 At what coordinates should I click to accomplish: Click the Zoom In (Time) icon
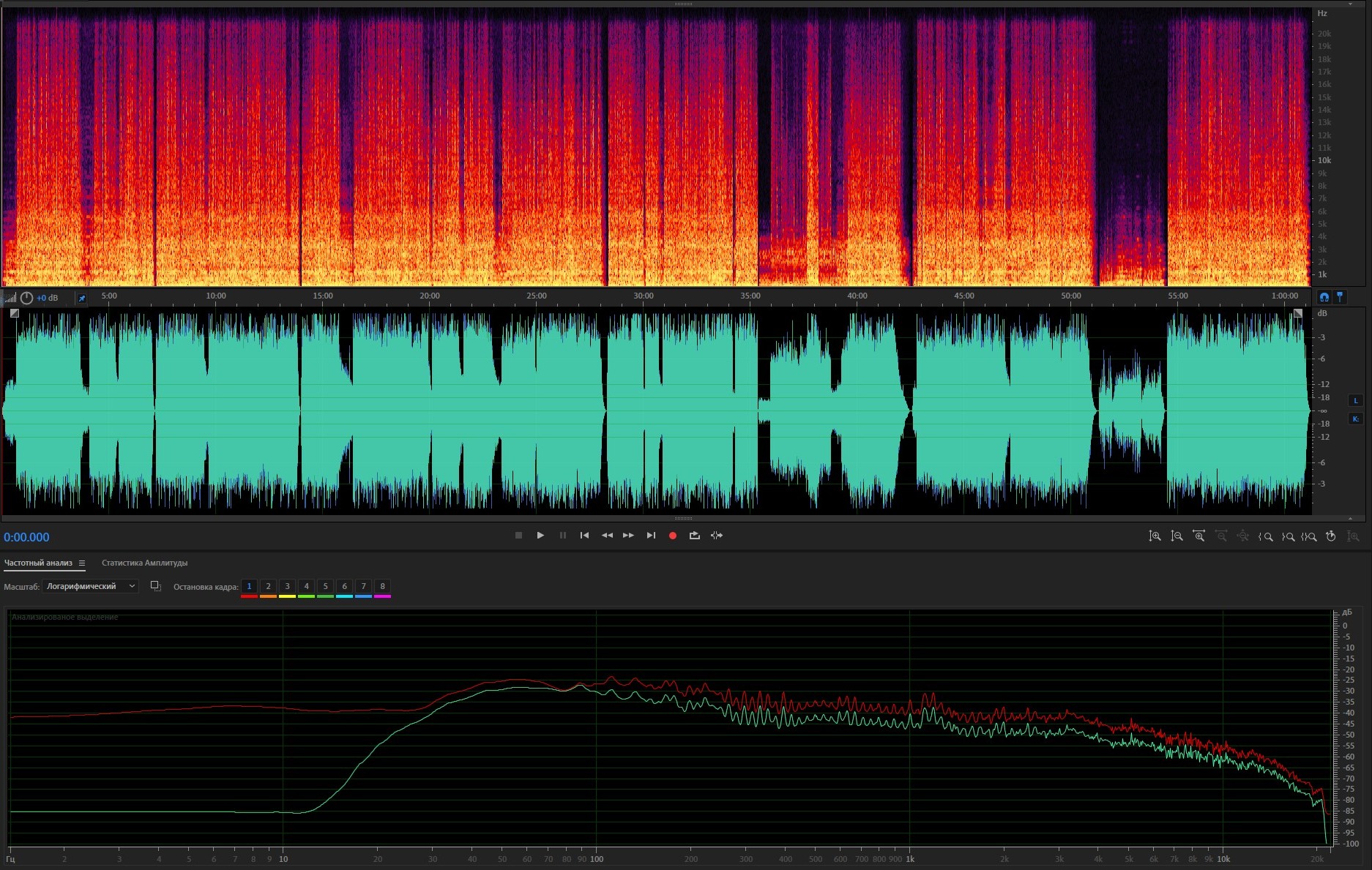pos(1198,536)
